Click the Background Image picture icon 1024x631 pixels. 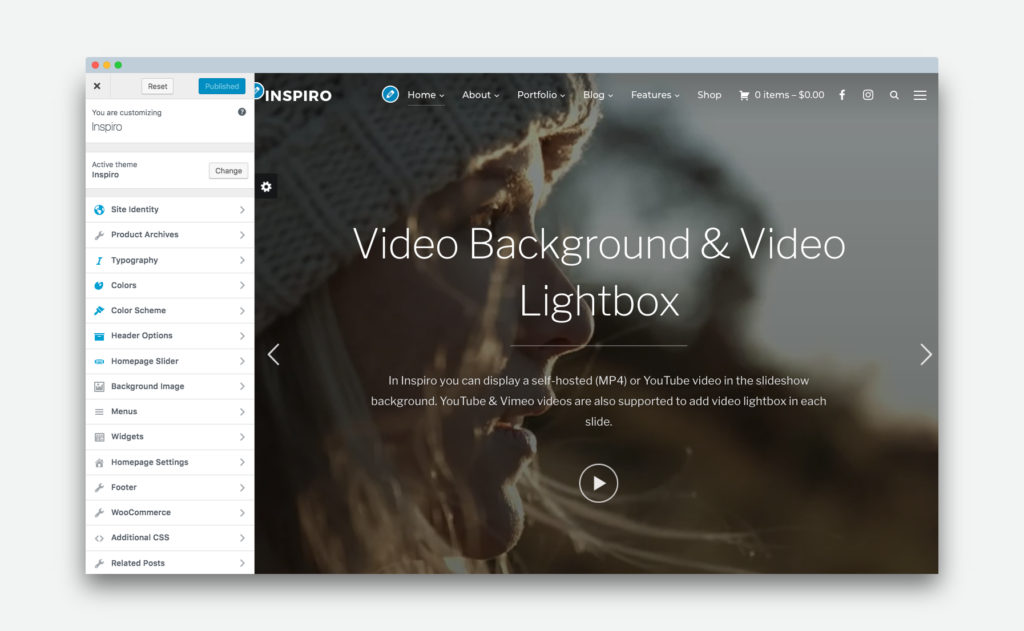pos(99,387)
